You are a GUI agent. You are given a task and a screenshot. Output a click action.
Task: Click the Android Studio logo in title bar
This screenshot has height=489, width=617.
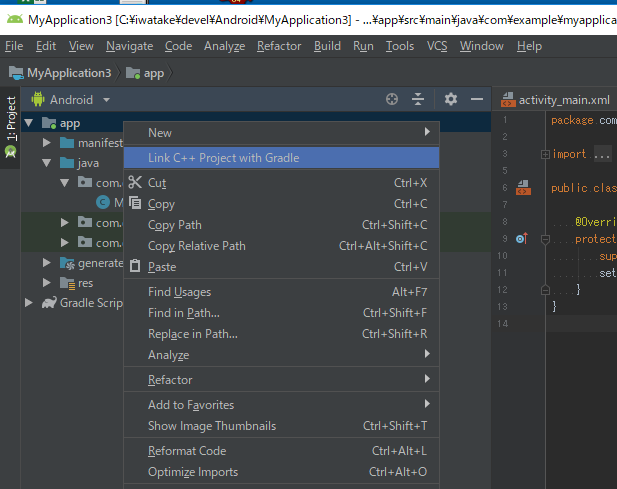[x=15, y=19]
